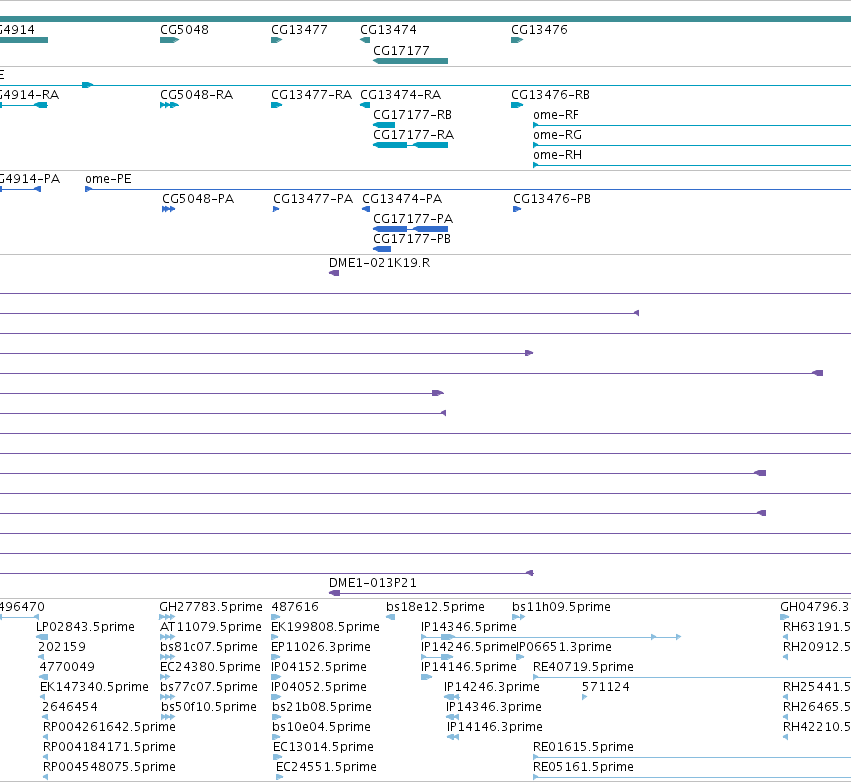The width and height of the screenshot is (851, 782).
Task: Select transcript CG17177-RB
Action: (412, 115)
